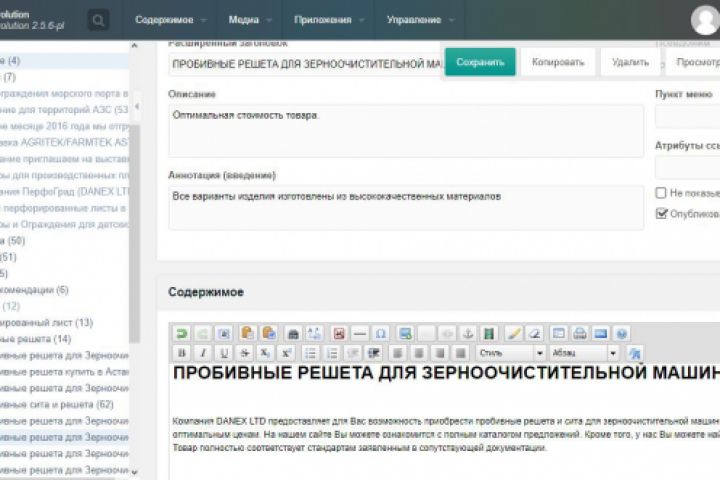Tick the 'Не показывать' checkbox
The image size is (720, 480).
pyautogui.click(x=661, y=193)
